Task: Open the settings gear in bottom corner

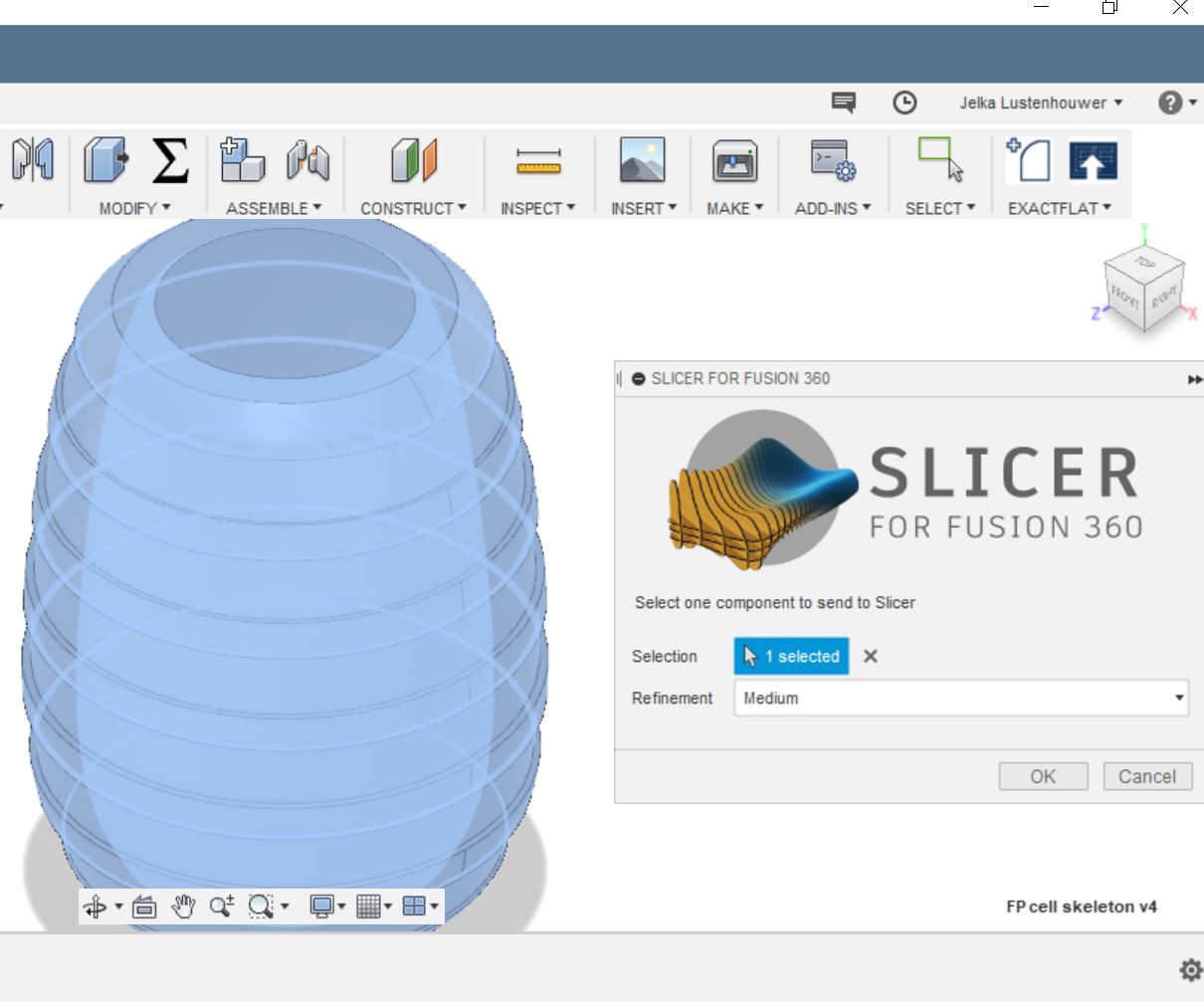Action: (x=1190, y=970)
